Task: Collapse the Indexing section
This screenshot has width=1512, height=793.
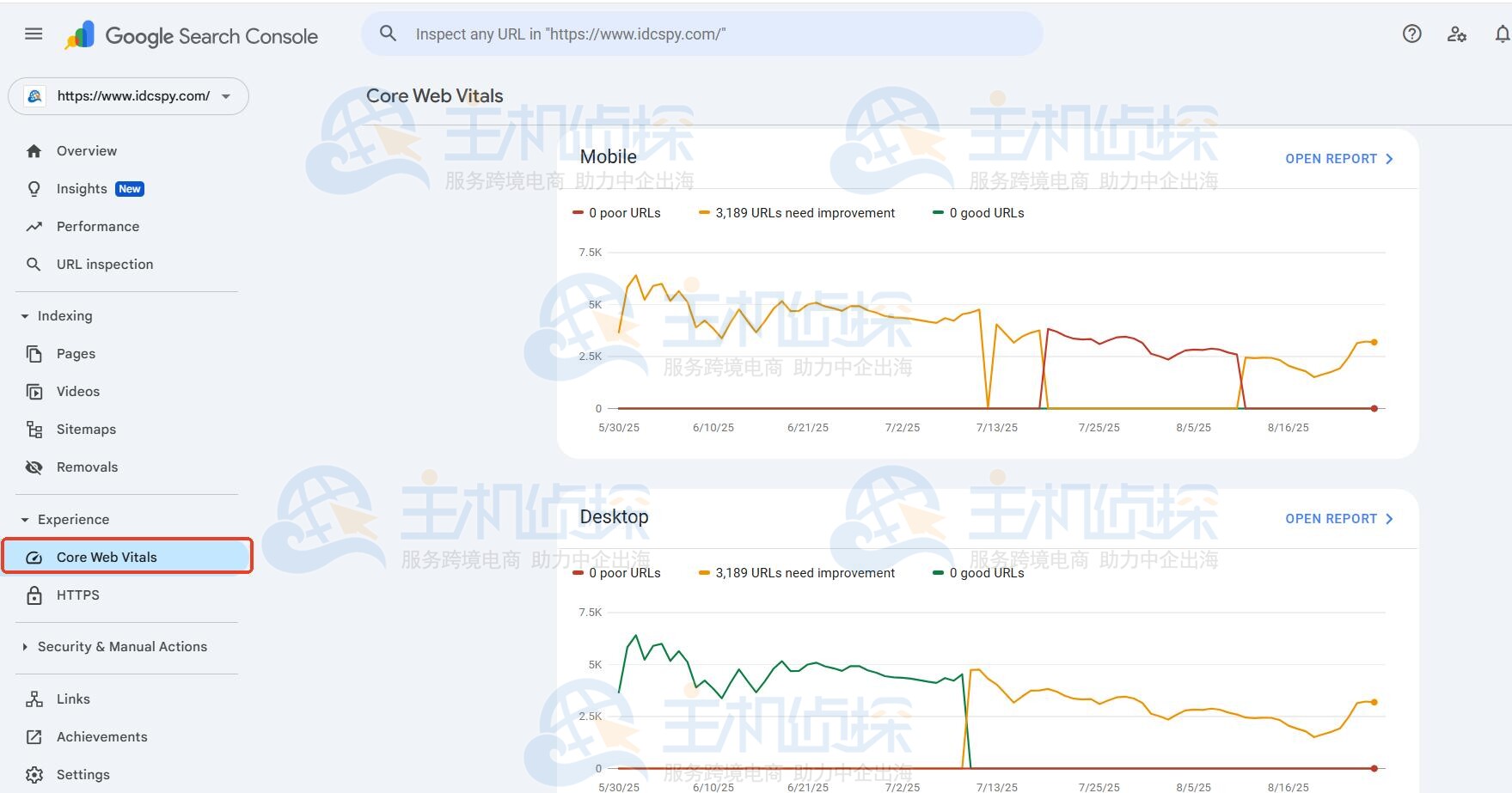Action: tap(23, 315)
